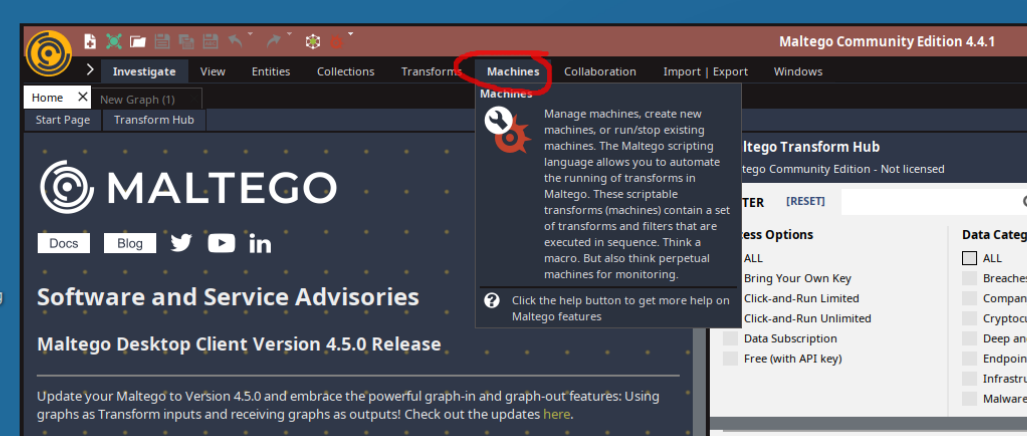The width and height of the screenshot is (1027, 436).
Task: Click the help question-mark icon in the tooltip
Action: point(491,300)
